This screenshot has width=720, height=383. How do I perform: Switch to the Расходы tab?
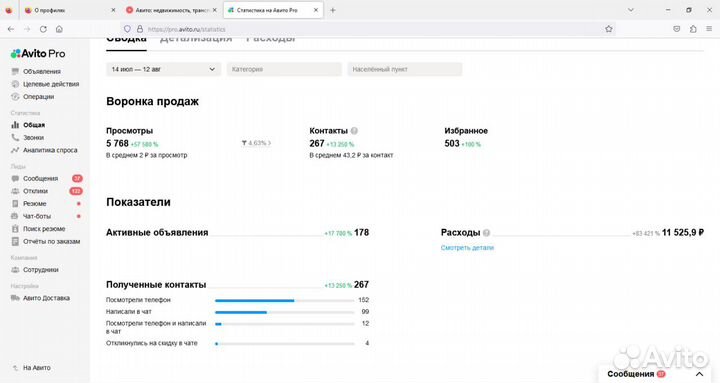click(x=270, y=39)
